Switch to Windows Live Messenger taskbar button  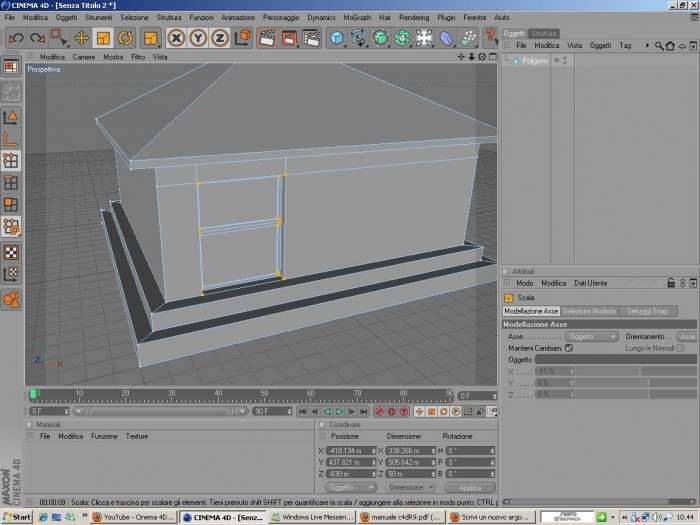click(x=313, y=517)
